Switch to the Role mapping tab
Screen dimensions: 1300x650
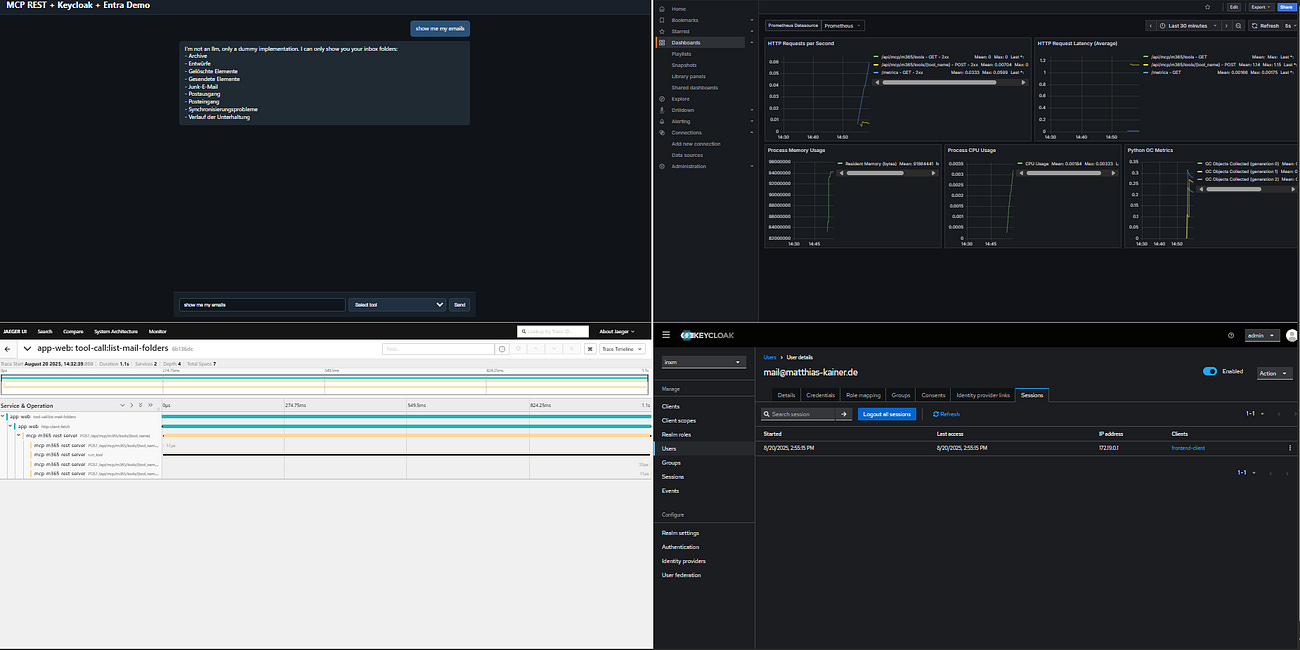click(x=863, y=396)
